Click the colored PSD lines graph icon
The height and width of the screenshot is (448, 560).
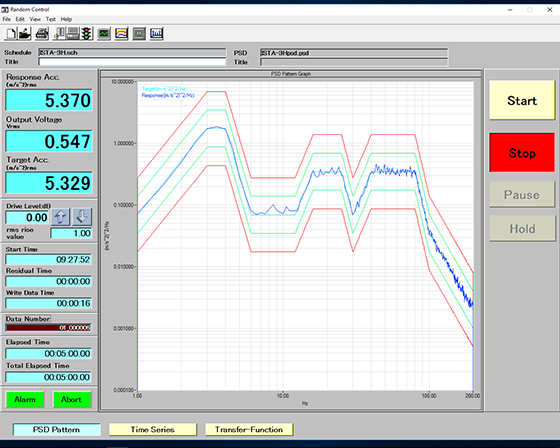pos(121,34)
